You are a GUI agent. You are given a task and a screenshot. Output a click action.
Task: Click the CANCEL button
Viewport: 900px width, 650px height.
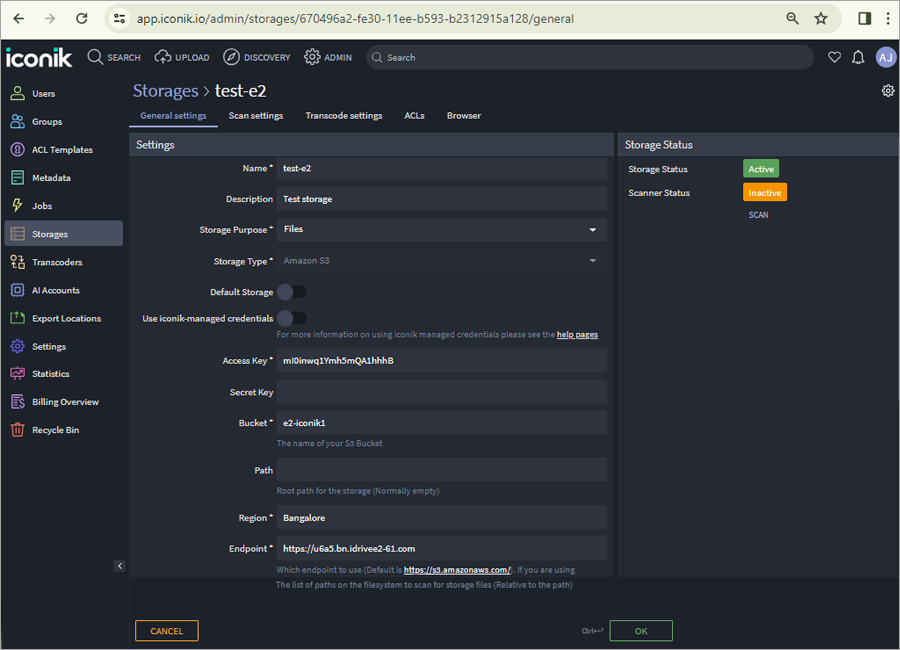pyautogui.click(x=166, y=630)
